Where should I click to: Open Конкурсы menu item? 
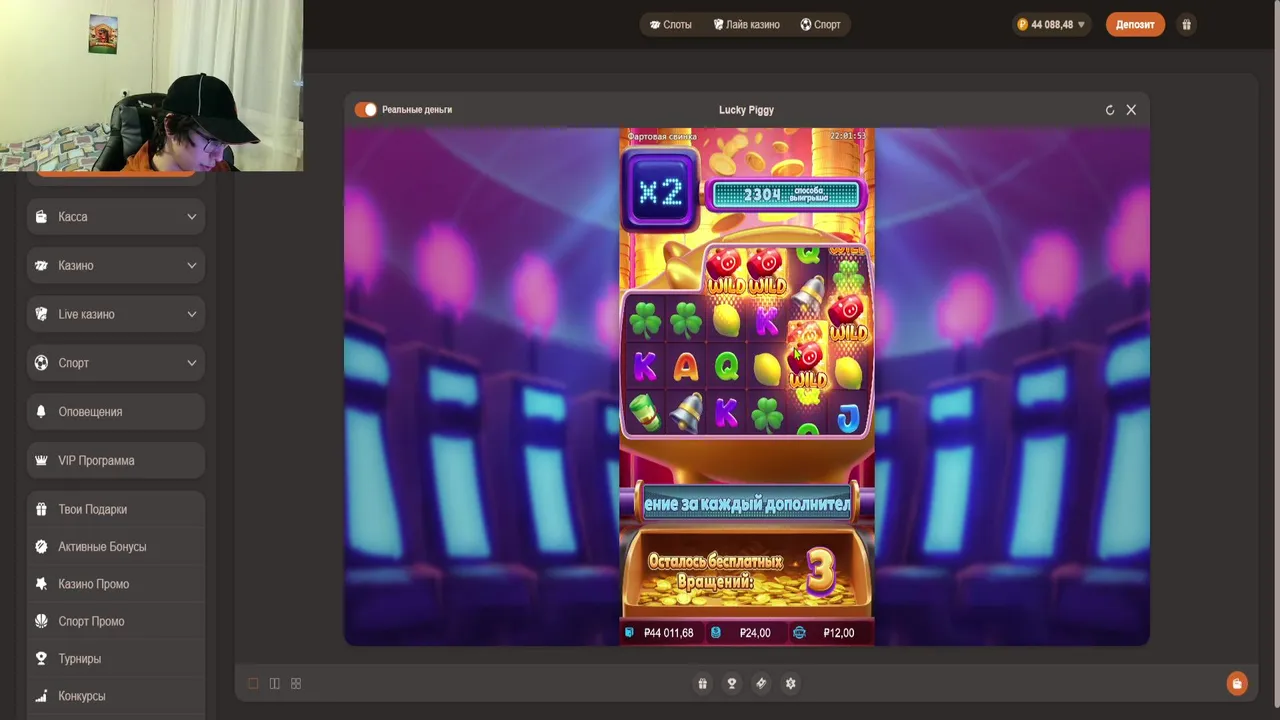(x=116, y=696)
